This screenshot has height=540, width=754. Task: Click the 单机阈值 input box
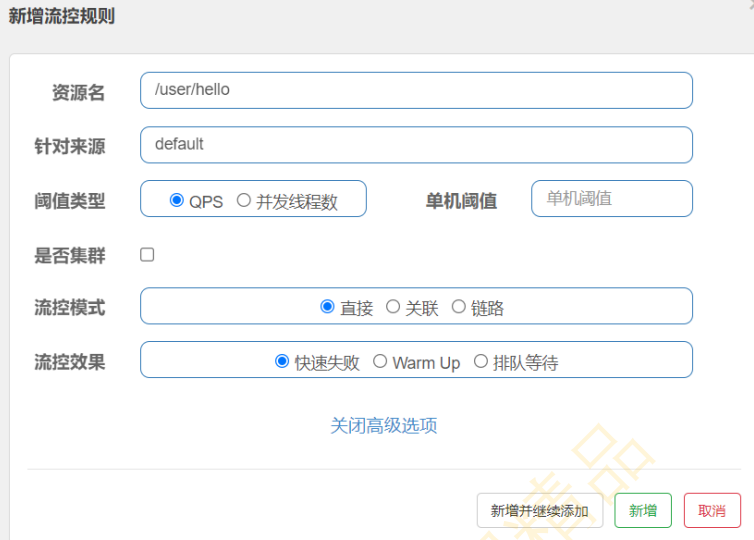coord(611,198)
